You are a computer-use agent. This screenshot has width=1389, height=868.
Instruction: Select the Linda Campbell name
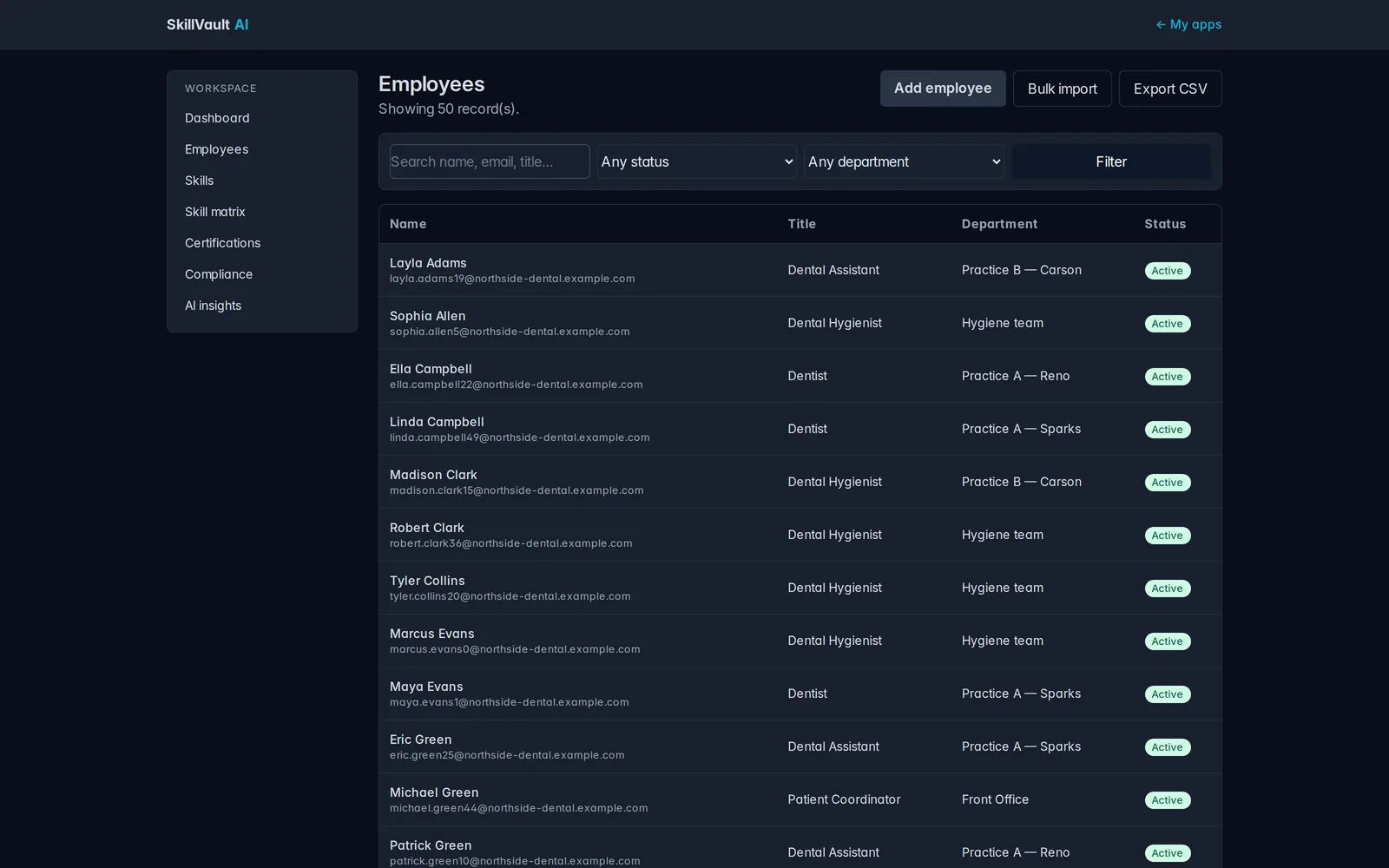437,422
